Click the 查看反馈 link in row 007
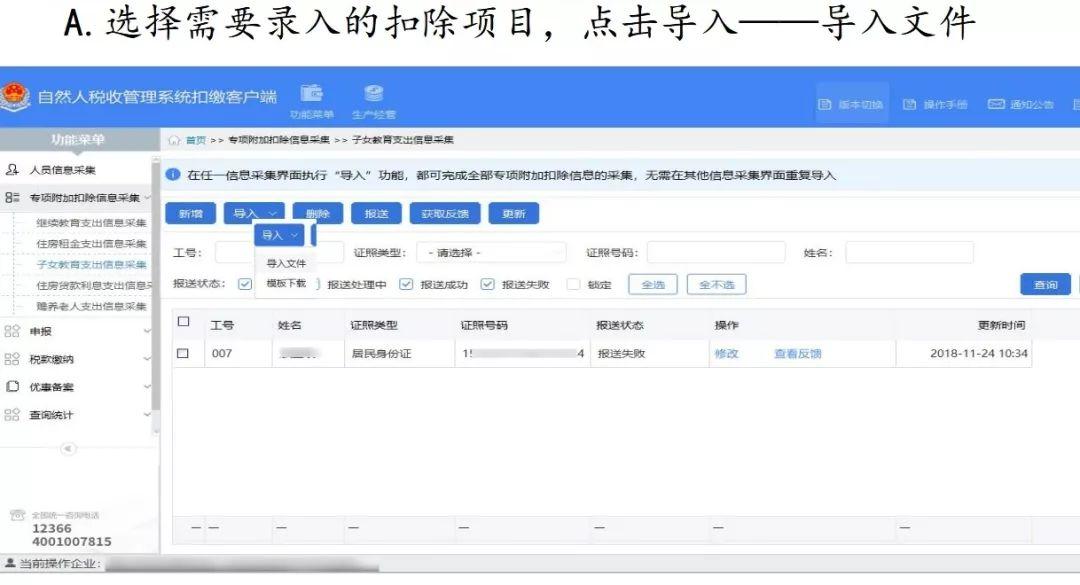This screenshot has width=1080, height=585. (798, 353)
